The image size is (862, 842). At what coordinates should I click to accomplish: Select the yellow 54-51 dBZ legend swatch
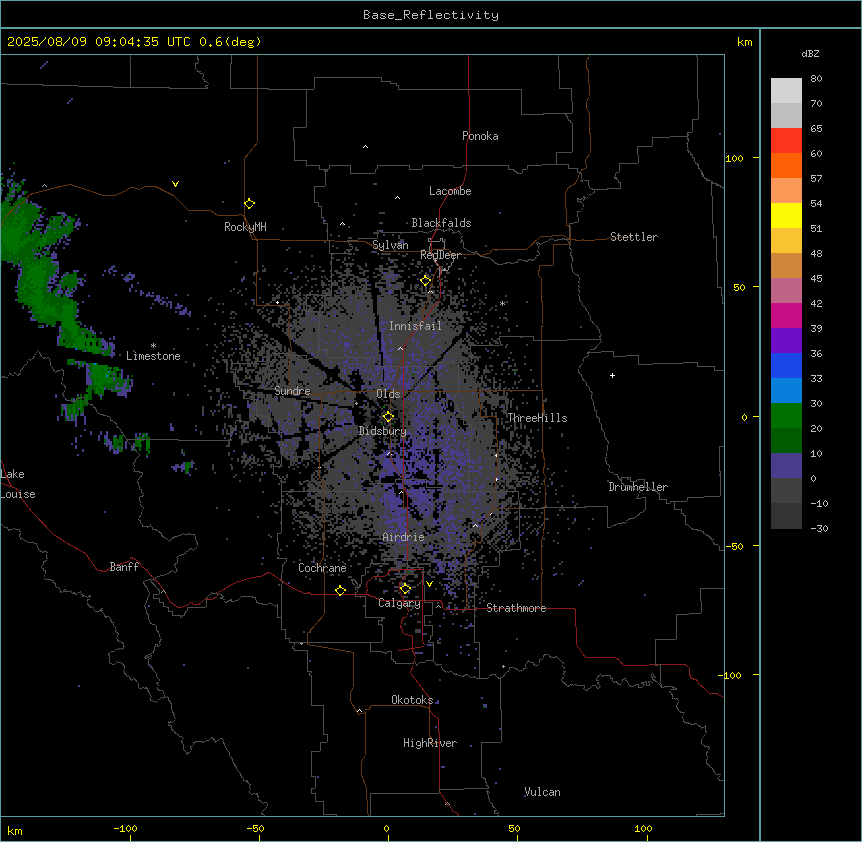[786, 216]
